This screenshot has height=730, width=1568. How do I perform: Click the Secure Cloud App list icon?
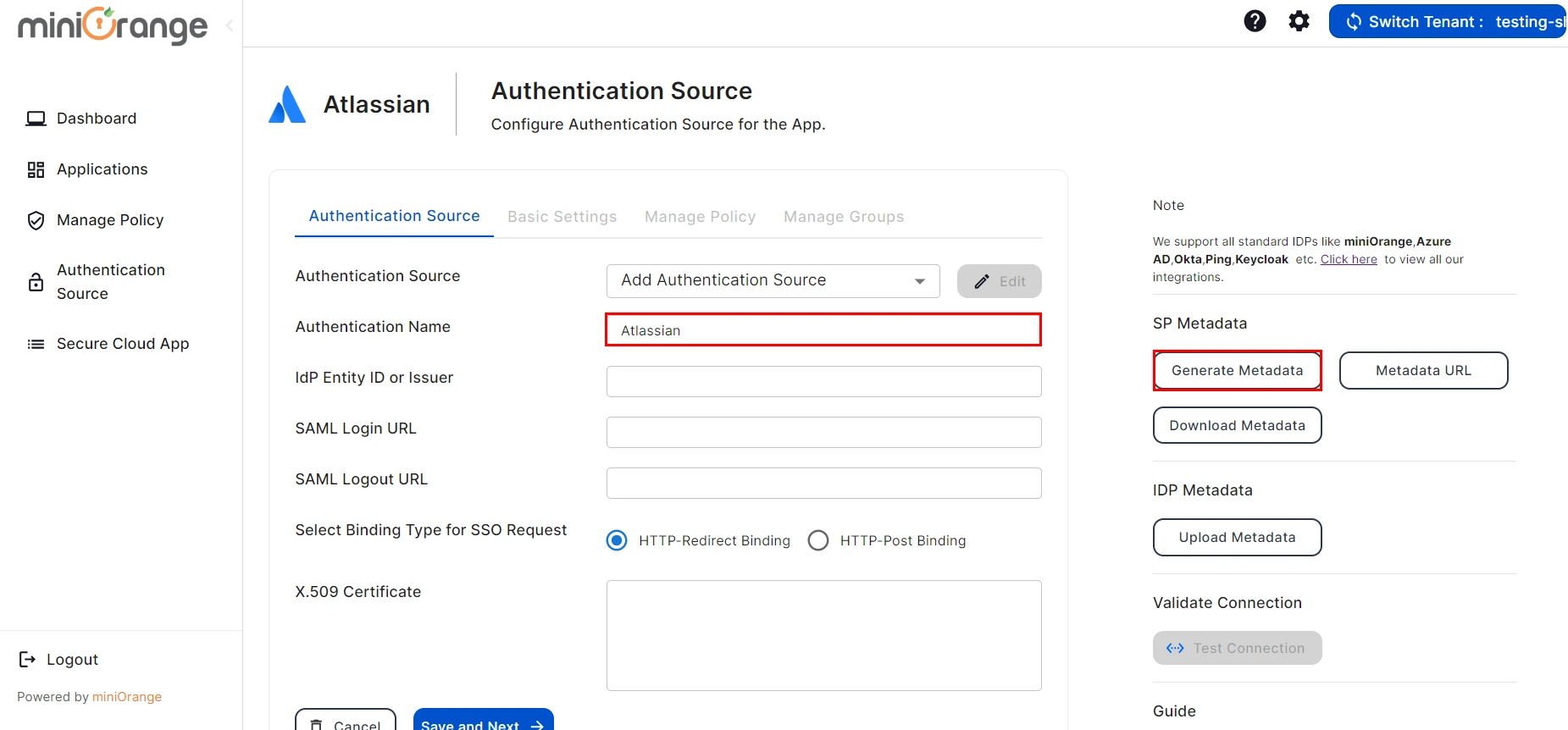[36, 344]
